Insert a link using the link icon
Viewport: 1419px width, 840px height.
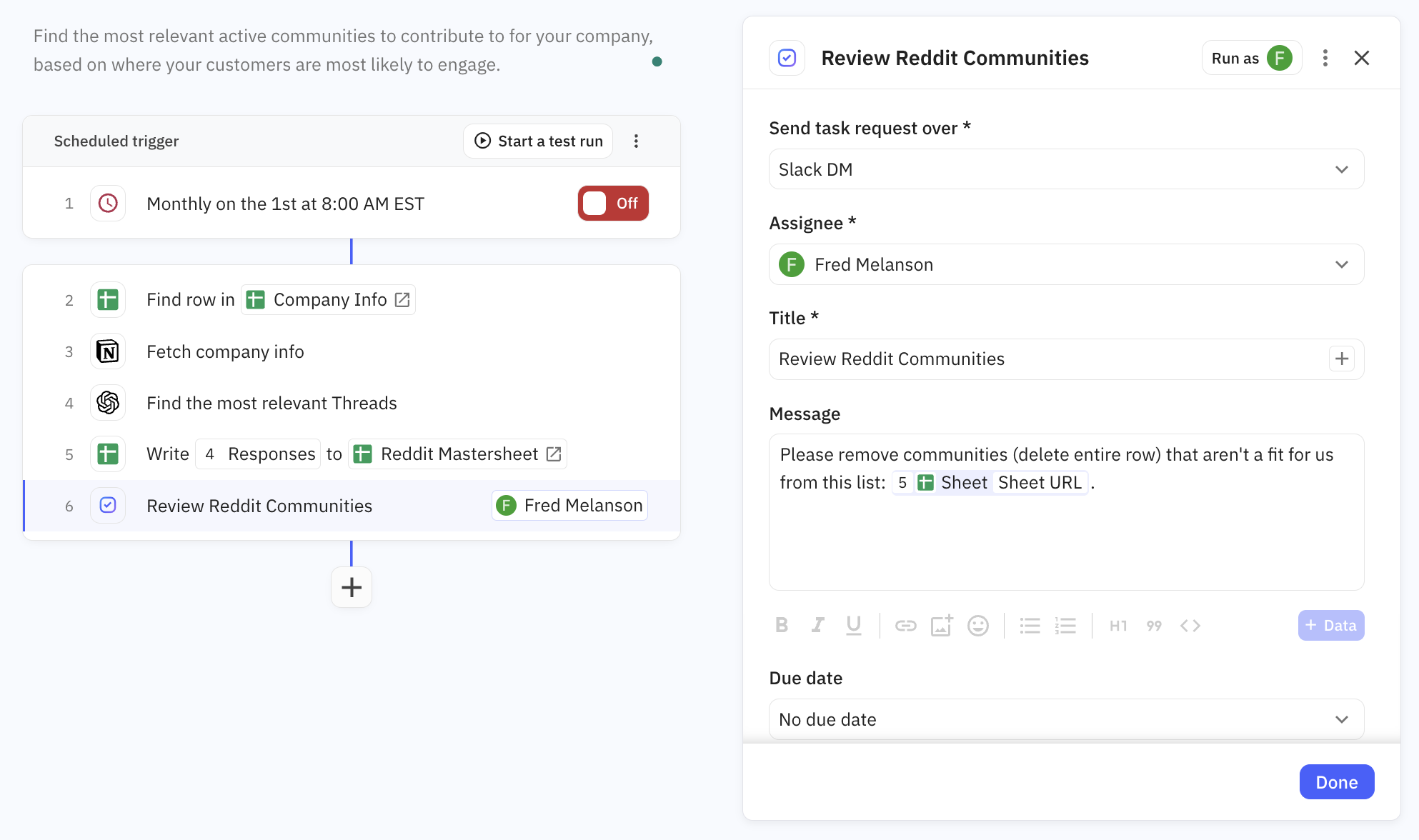tap(905, 626)
